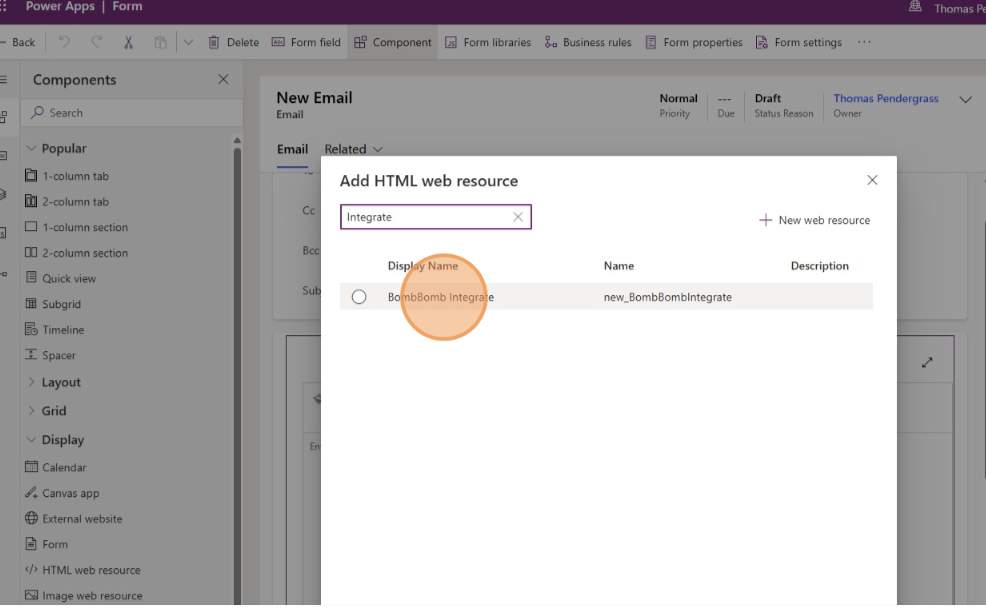
Task: Open Business rules from the toolbar
Action: [588, 42]
